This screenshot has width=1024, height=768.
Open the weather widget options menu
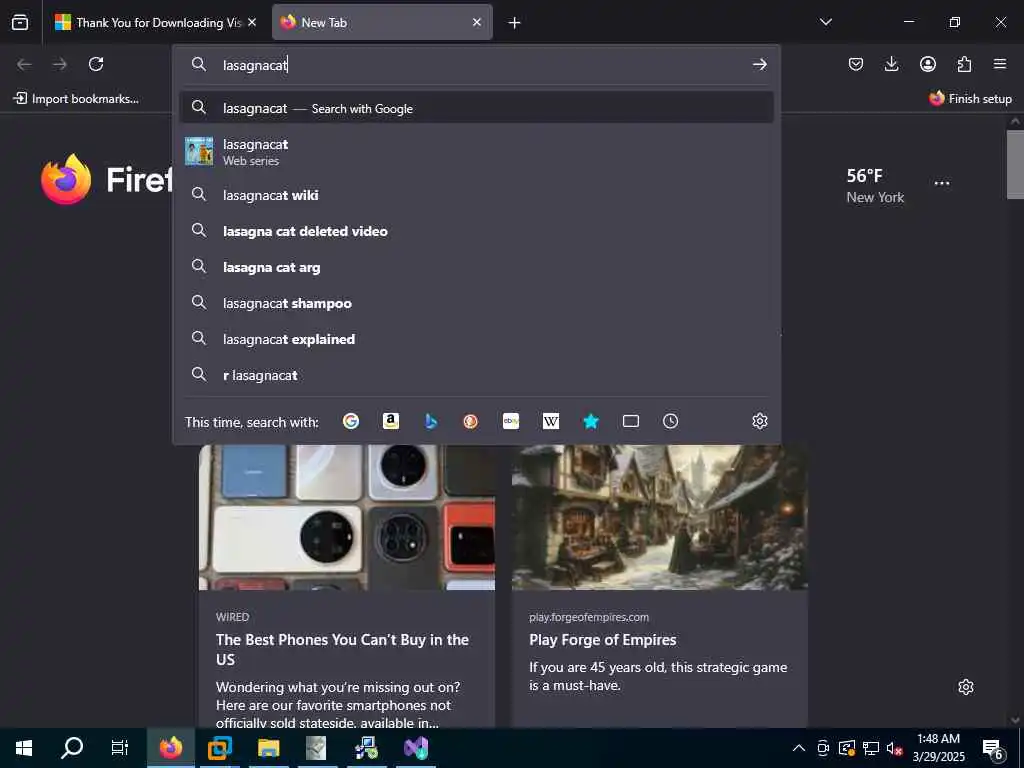click(942, 184)
